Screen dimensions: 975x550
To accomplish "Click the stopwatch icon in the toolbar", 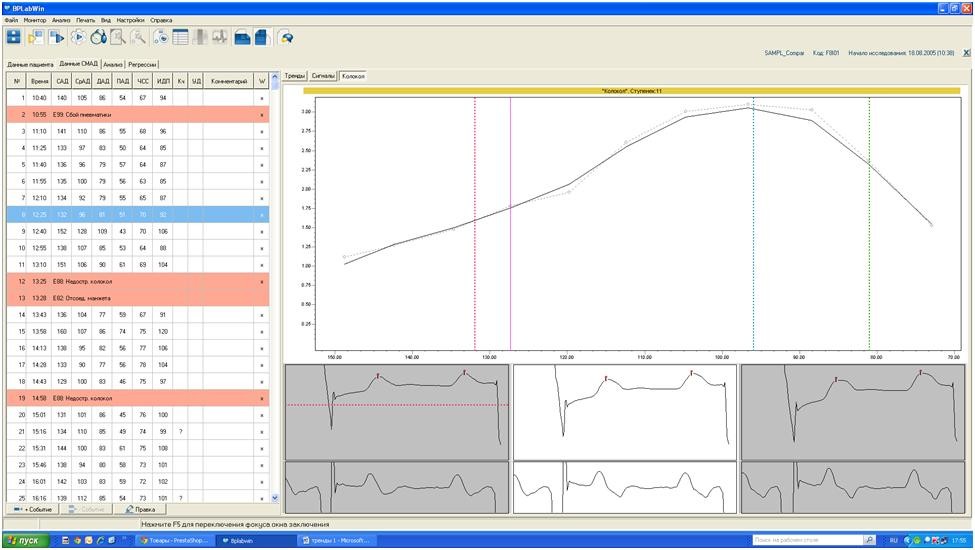I will pos(98,37).
